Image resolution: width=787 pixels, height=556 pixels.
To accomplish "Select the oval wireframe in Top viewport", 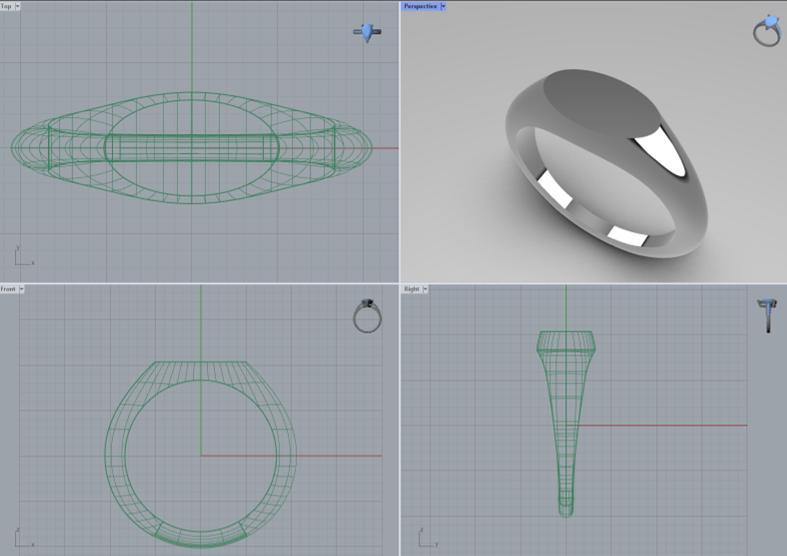I will [x=191, y=148].
